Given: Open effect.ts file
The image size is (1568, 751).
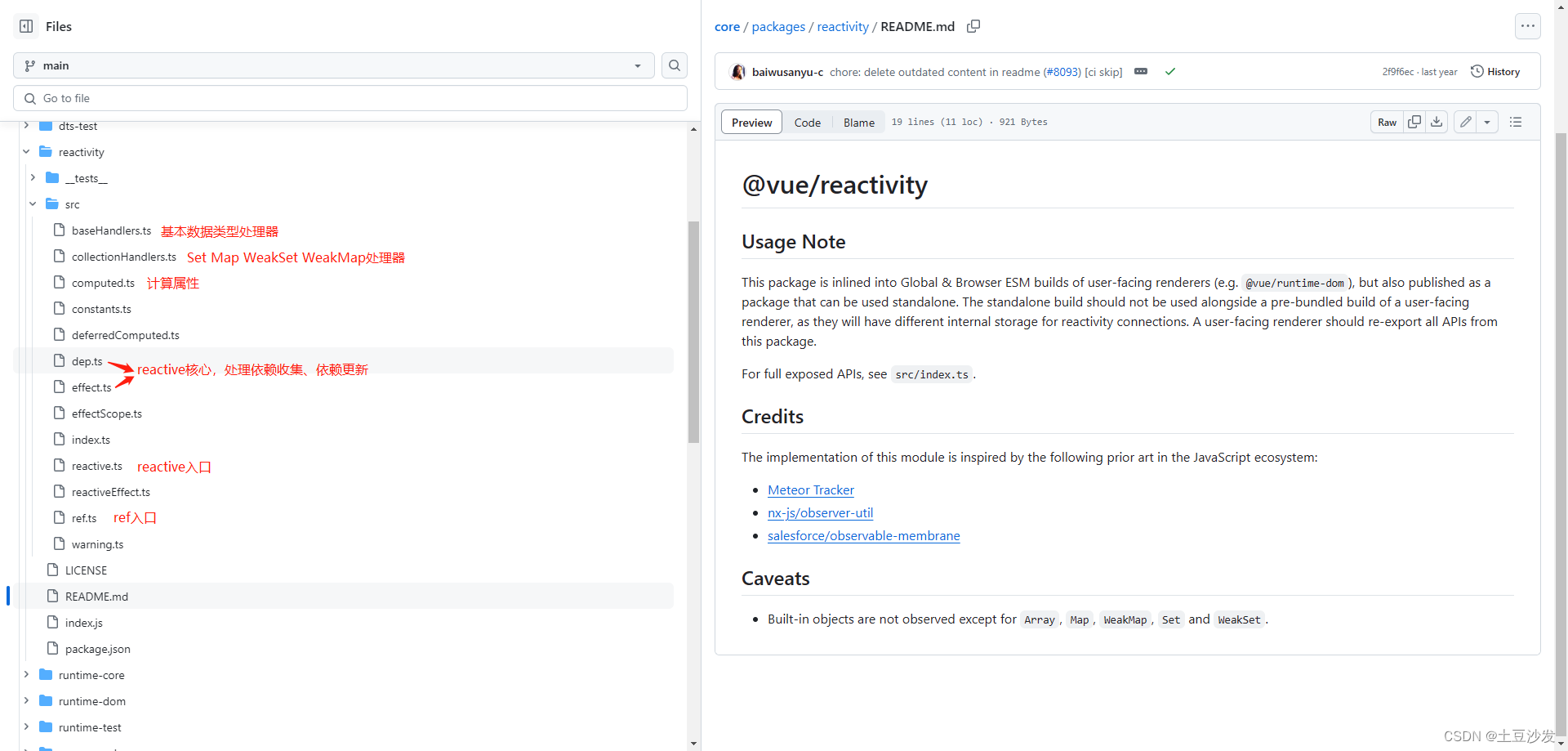Looking at the screenshot, I should [x=91, y=387].
